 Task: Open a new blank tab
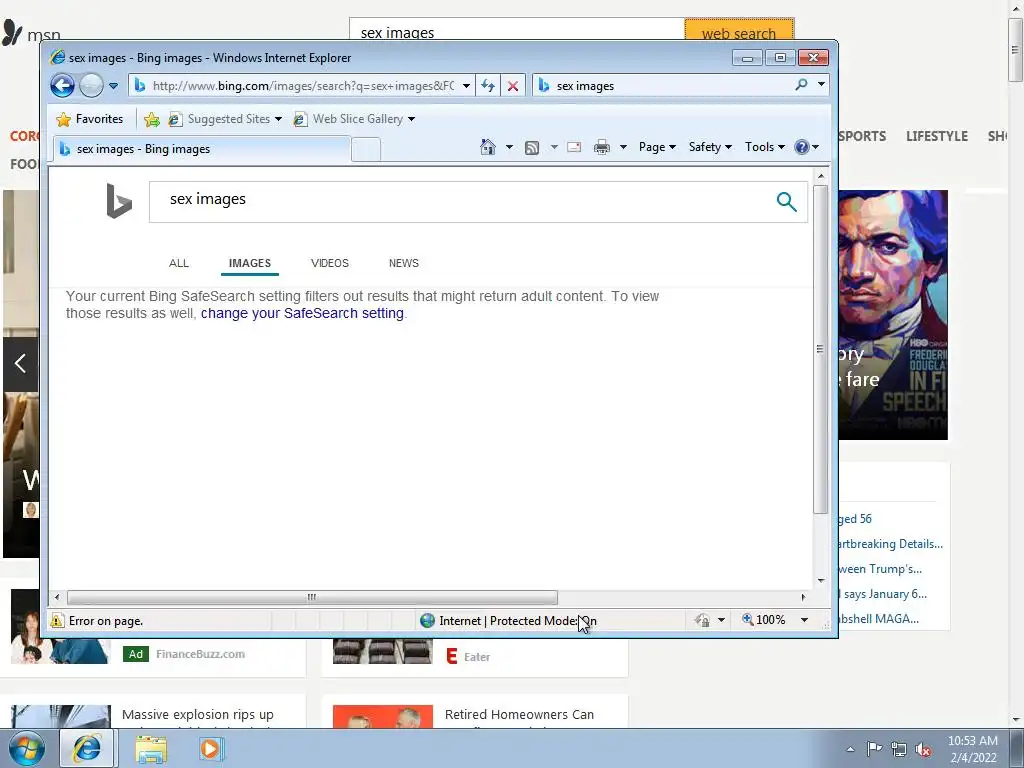(366, 150)
